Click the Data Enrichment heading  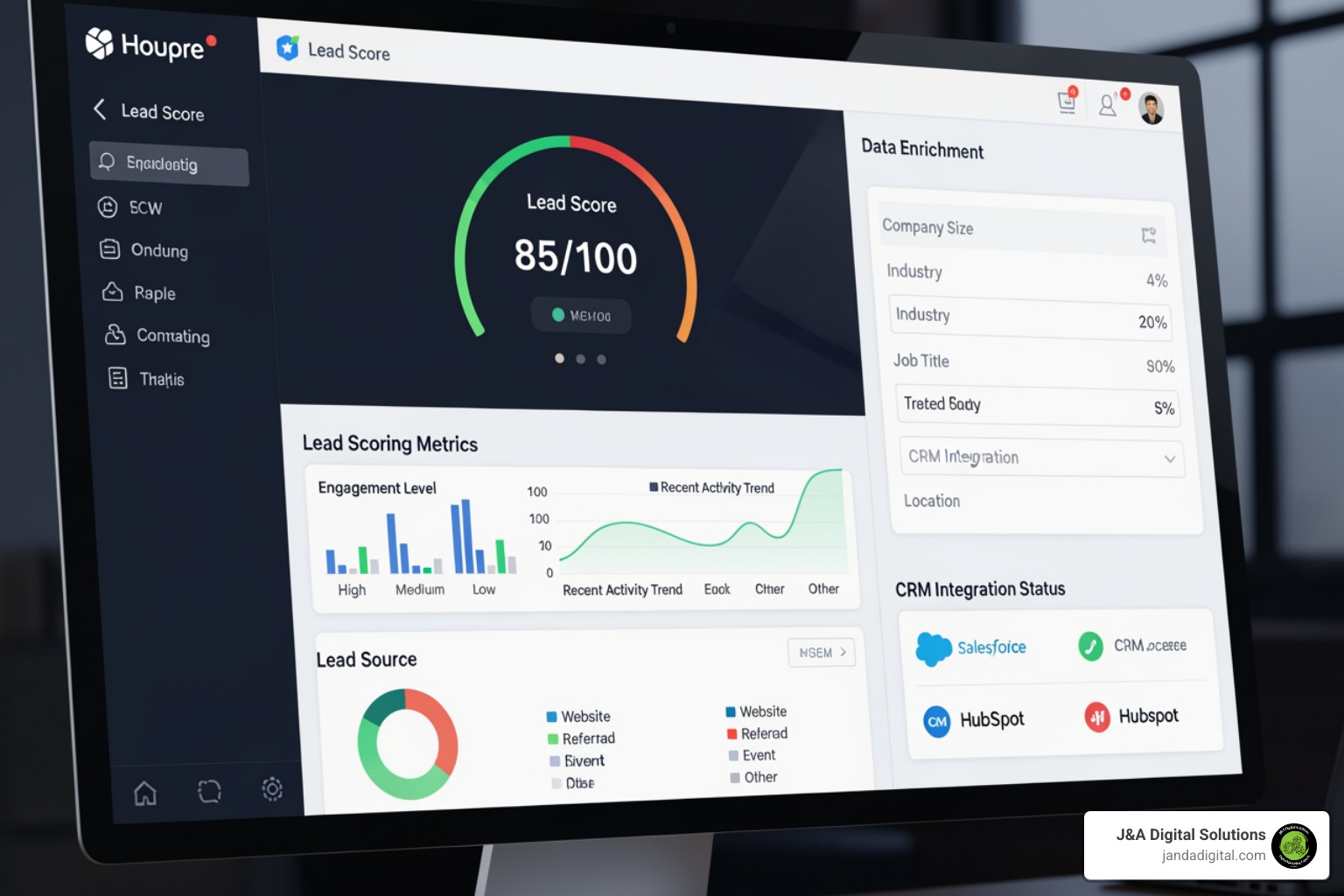pyautogui.click(x=922, y=149)
